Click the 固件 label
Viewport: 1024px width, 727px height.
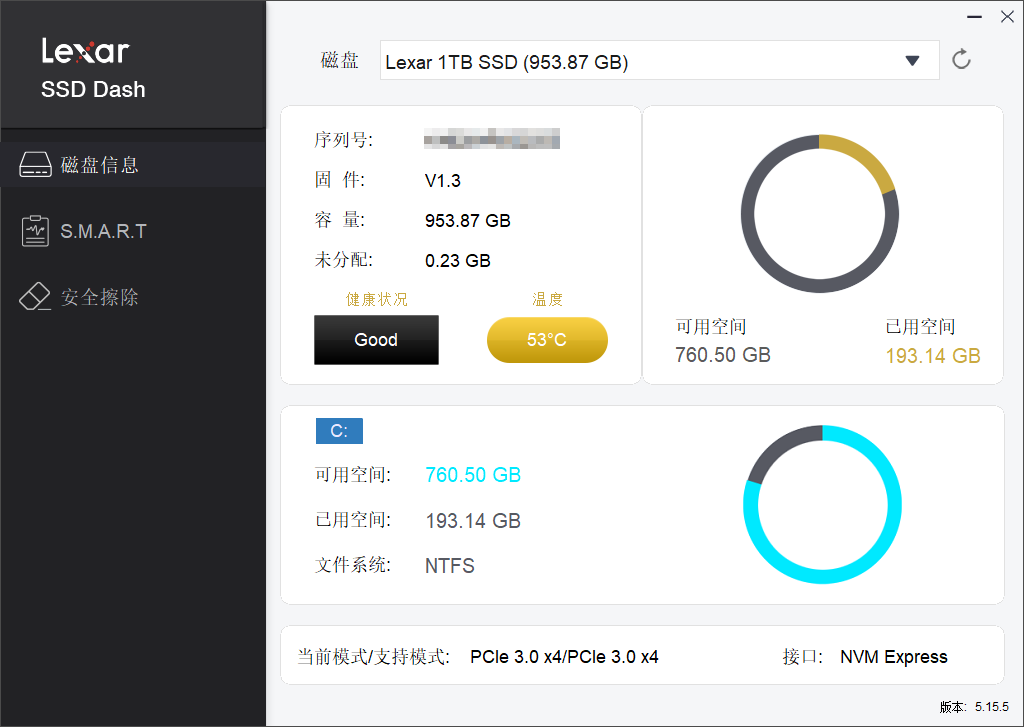tap(340, 180)
